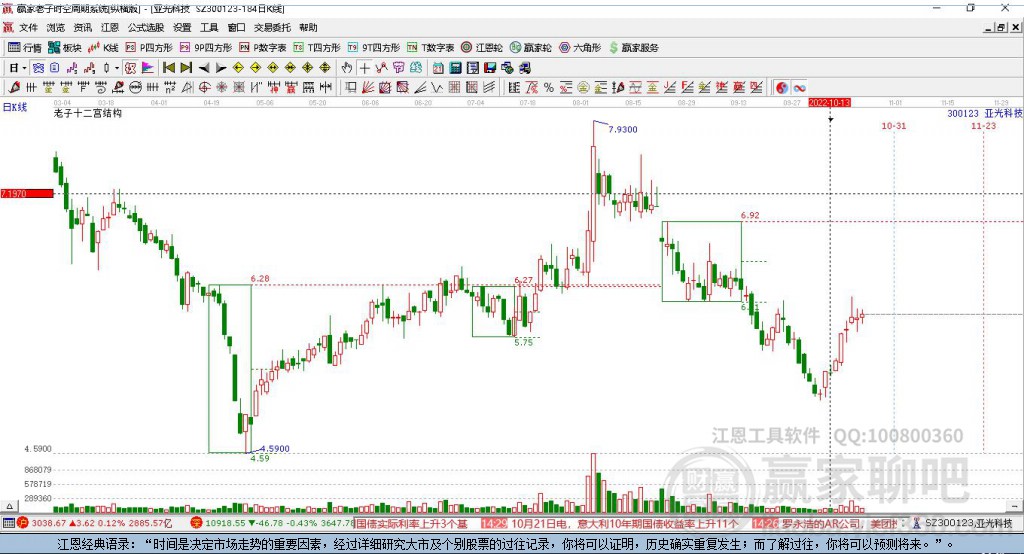Open the 江恩轮 Gann wheel
Viewport: 1024px width, 554px height.
482,48
